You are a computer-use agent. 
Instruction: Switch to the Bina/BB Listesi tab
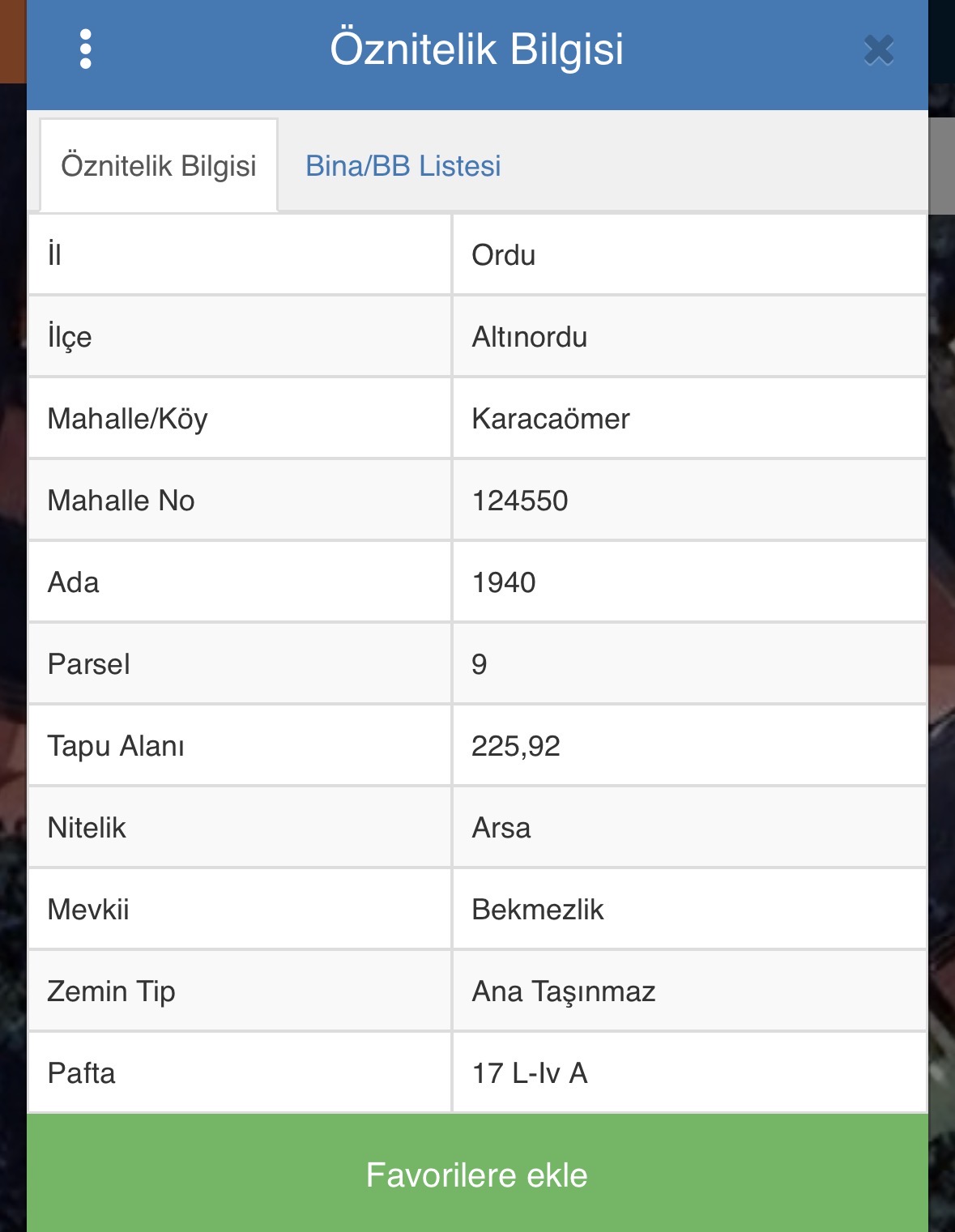pyautogui.click(x=403, y=166)
